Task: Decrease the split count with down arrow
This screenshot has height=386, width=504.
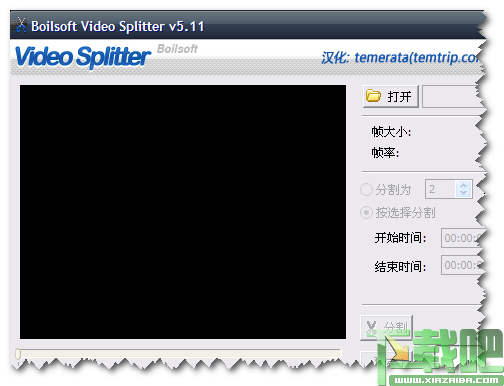Action: 463,193
